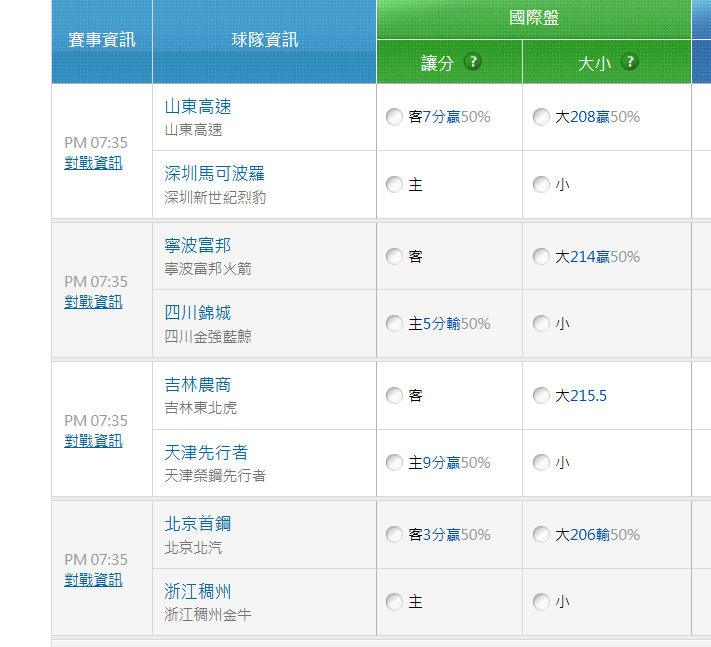Click the 天津榮鋼先行者 subtitle text

click(x=215, y=476)
